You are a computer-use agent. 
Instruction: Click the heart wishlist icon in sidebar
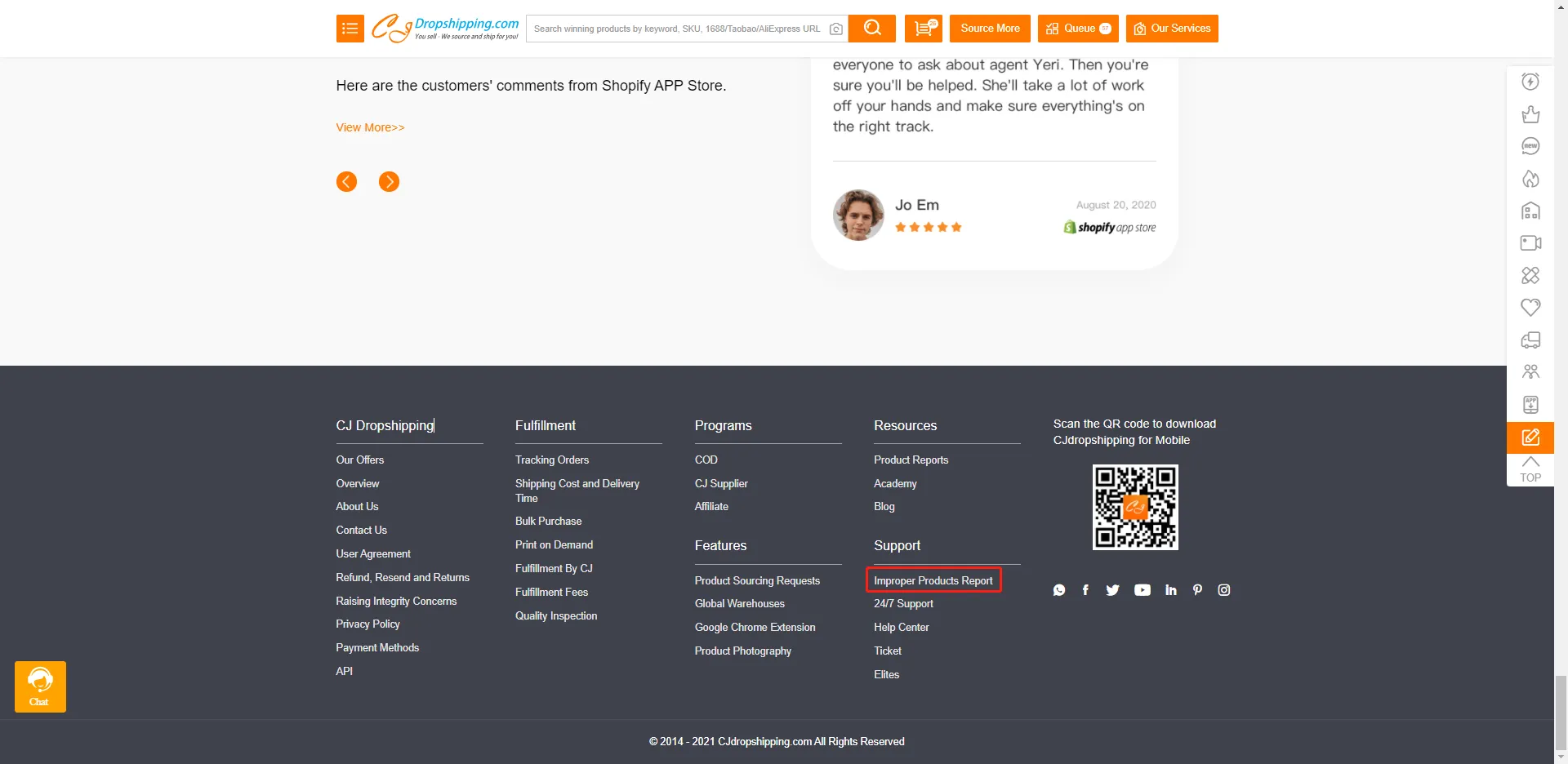tap(1530, 308)
